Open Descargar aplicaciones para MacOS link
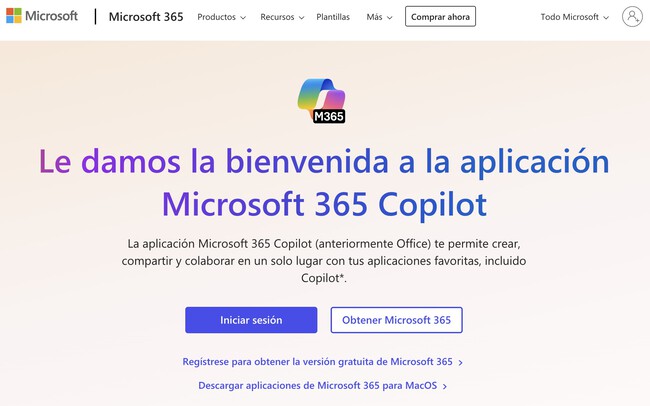This screenshot has height=406, width=650. [317, 385]
